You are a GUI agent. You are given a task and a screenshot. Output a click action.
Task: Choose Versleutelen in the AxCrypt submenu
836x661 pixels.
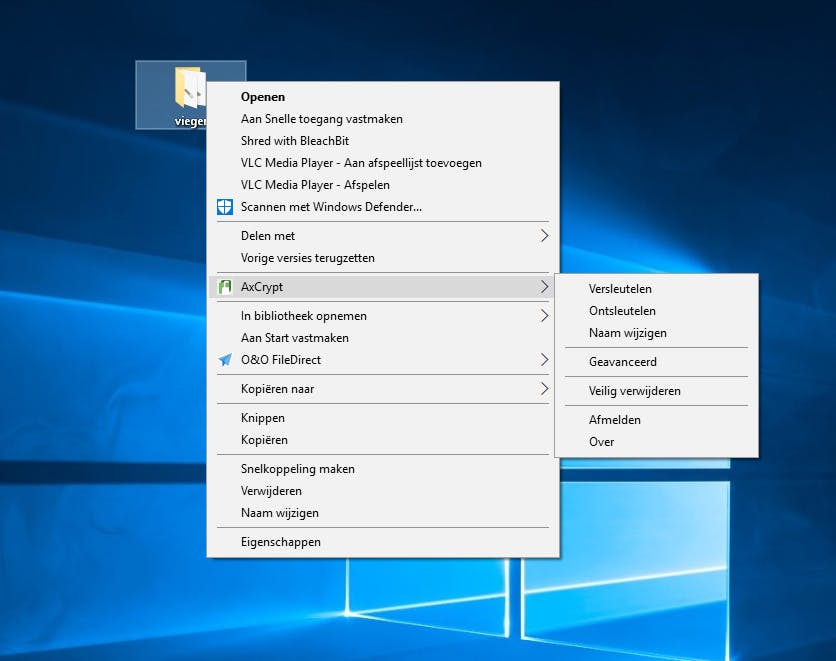(x=620, y=289)
